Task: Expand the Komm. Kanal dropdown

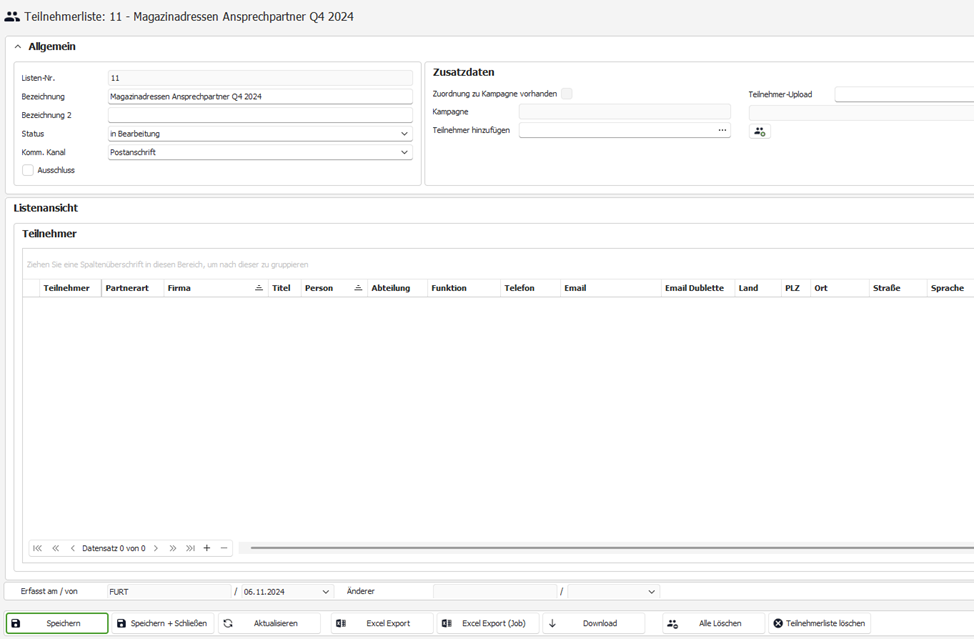Action: pos(404,152)
